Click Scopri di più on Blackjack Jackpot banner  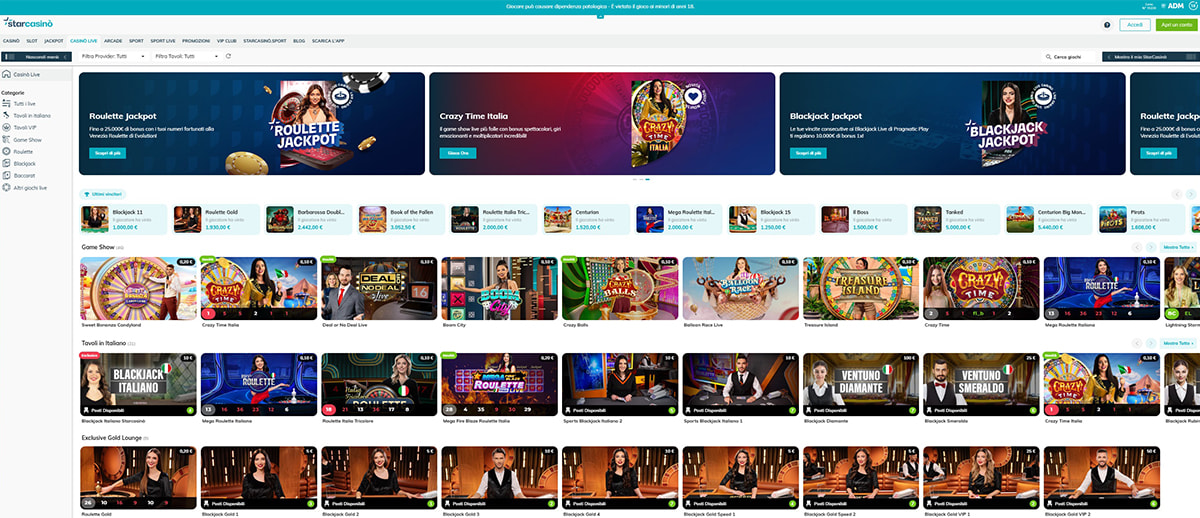click(809, 153)
